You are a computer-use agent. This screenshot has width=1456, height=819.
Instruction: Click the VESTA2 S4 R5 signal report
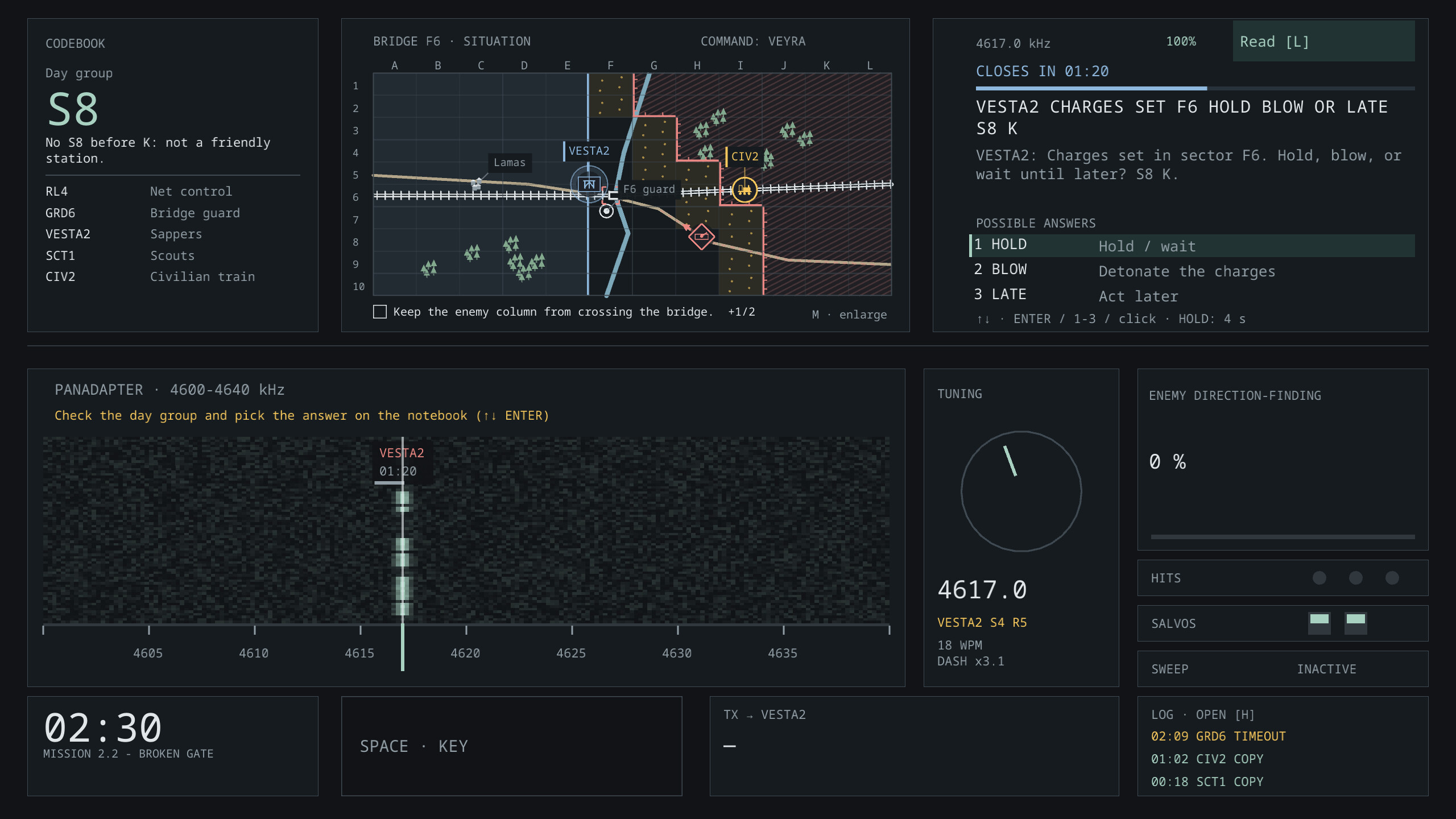point(982,622)
